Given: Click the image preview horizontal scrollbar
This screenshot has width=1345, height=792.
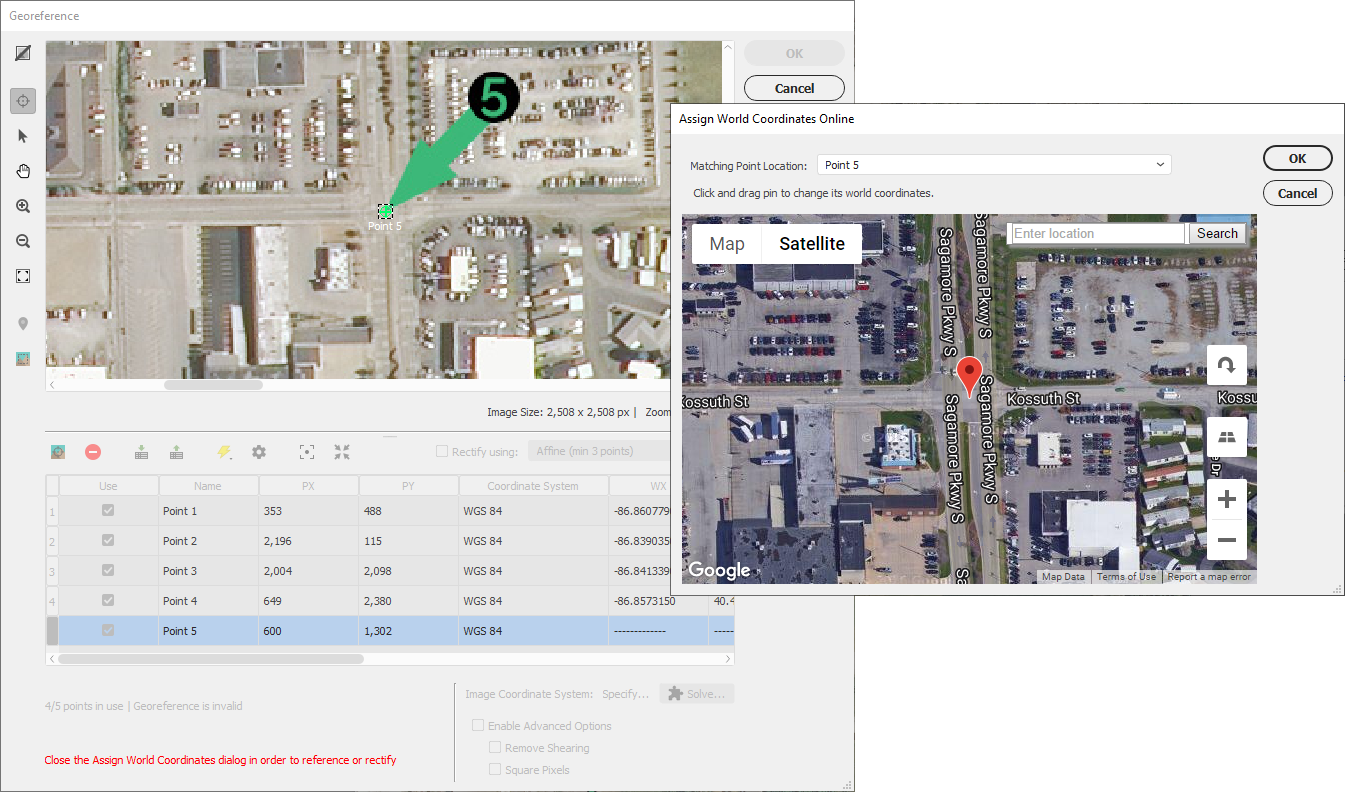Looking at the screenshot, I should (x=213, y=385).
